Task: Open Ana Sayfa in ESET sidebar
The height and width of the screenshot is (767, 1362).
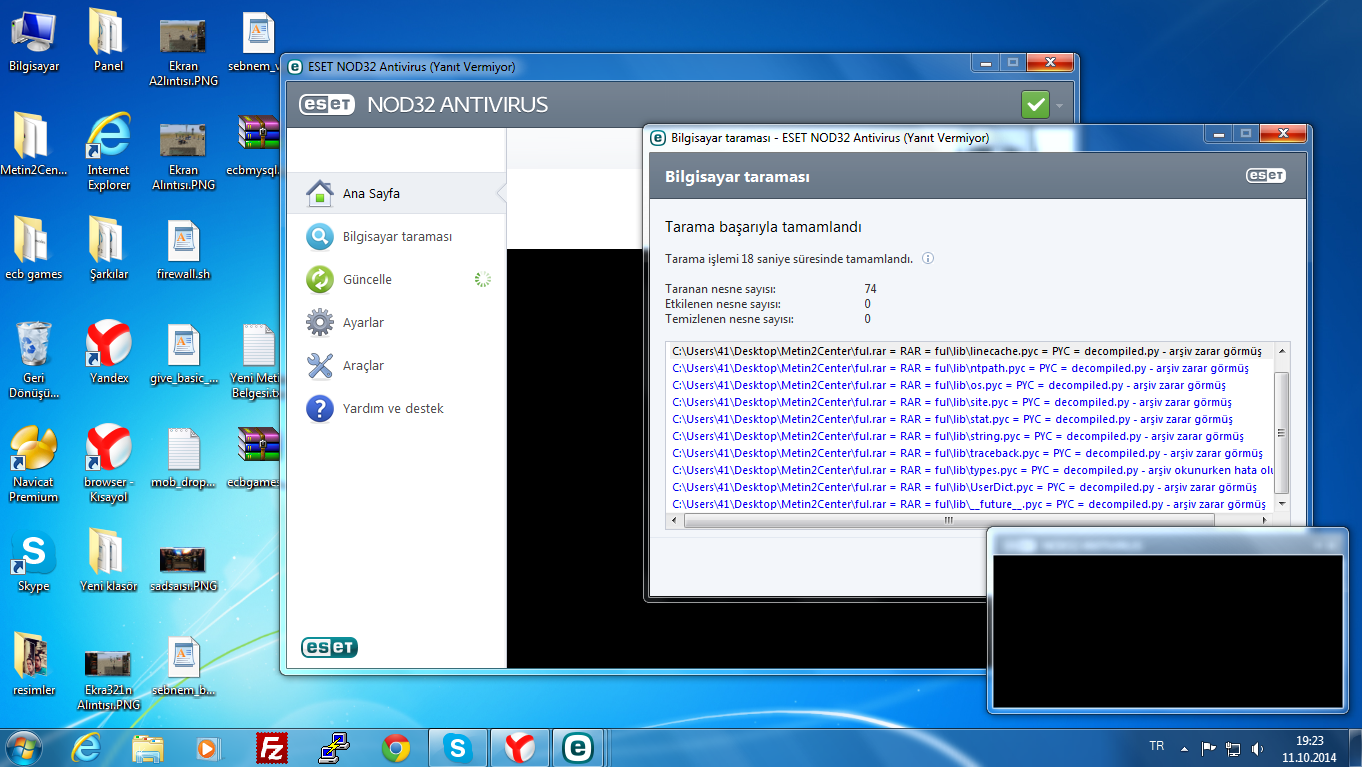Action: pos(396,193)
